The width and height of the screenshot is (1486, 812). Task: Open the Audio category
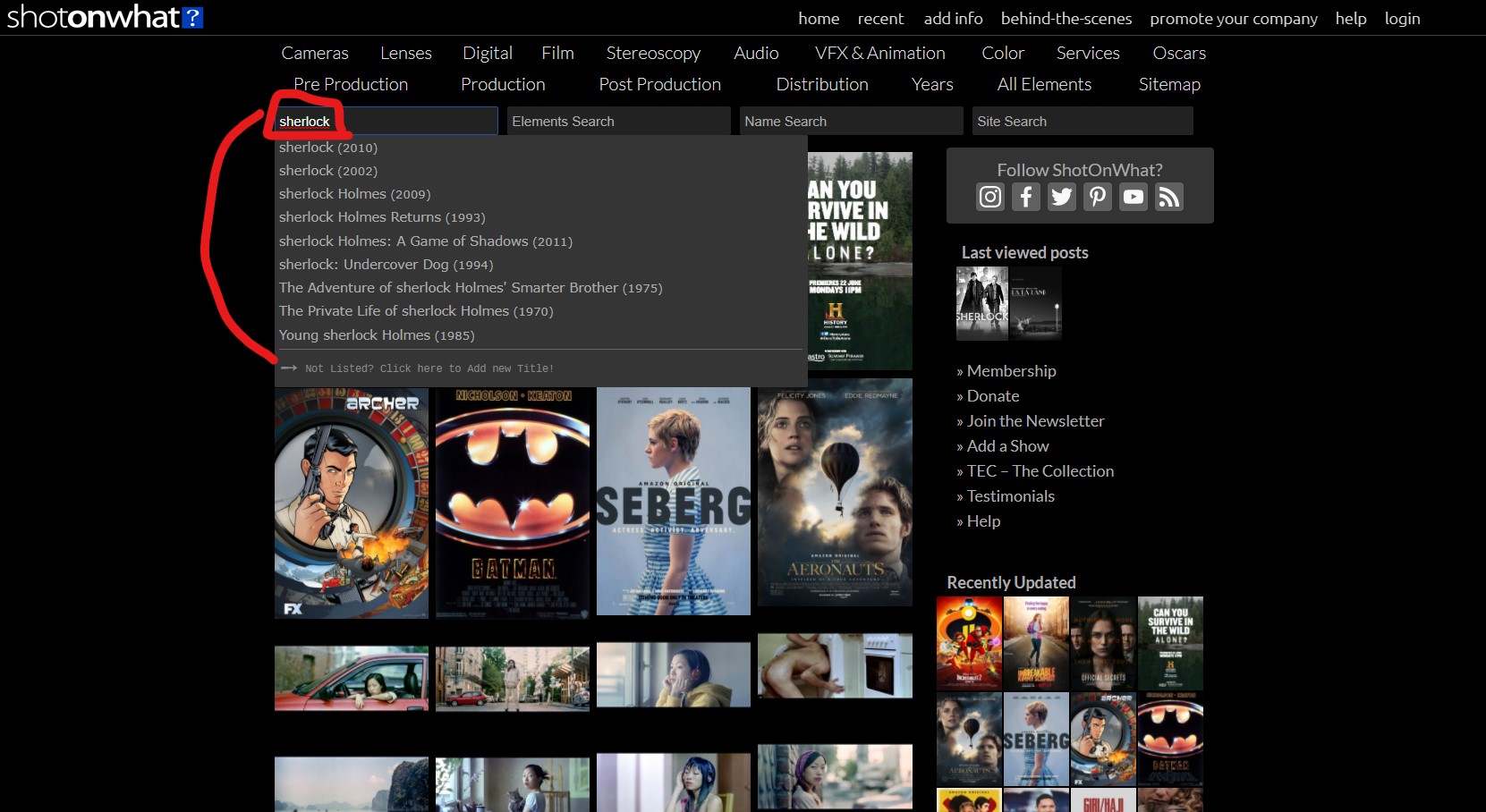756,53
